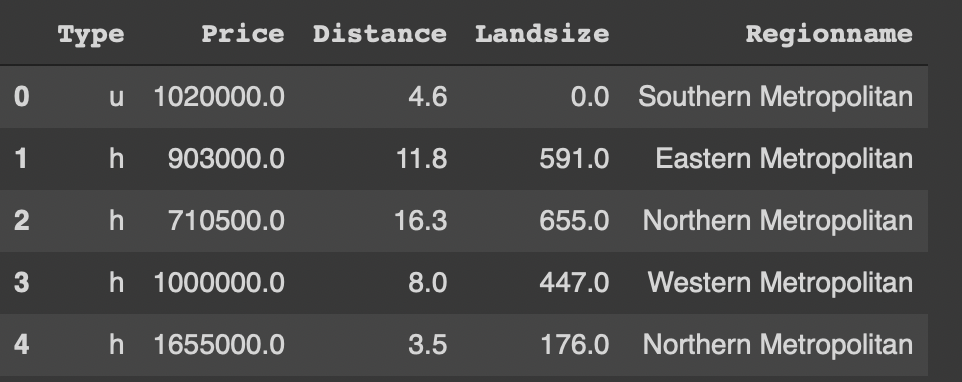Image resolution: width=962 pixels, height=382 pixels.
Task: Click the type cell showing u
Action: click(117, 97)
